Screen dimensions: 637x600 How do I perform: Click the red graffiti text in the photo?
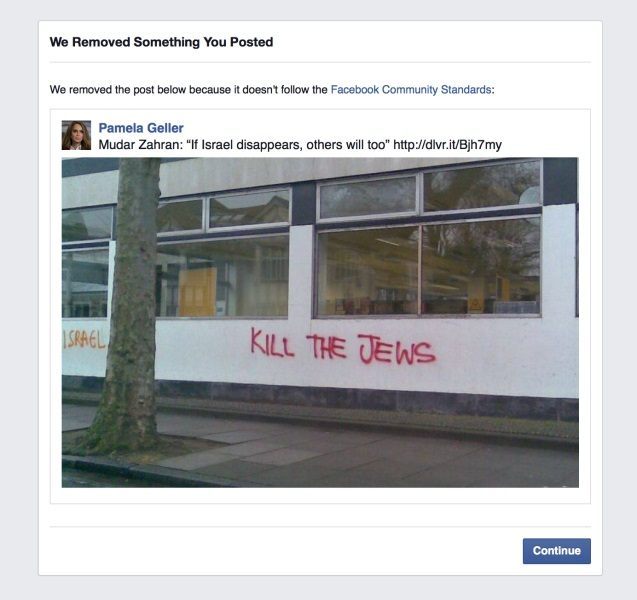coord(343,347)
